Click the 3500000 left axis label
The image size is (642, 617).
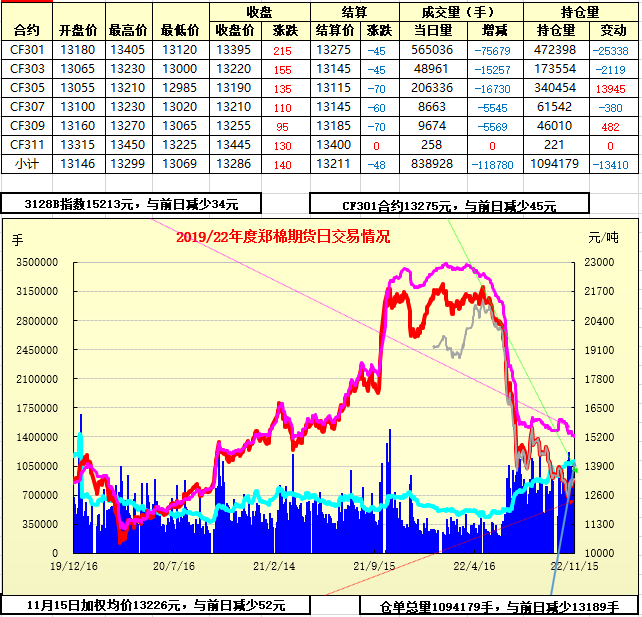click(39, 262)
